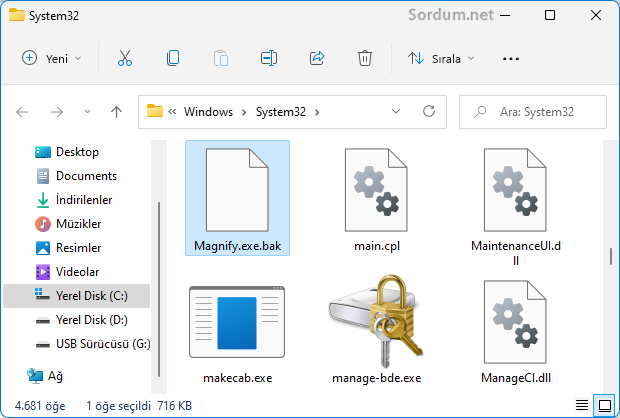
Task: Open Desktop in the sidebar
Action: click(x=66, y=152)
